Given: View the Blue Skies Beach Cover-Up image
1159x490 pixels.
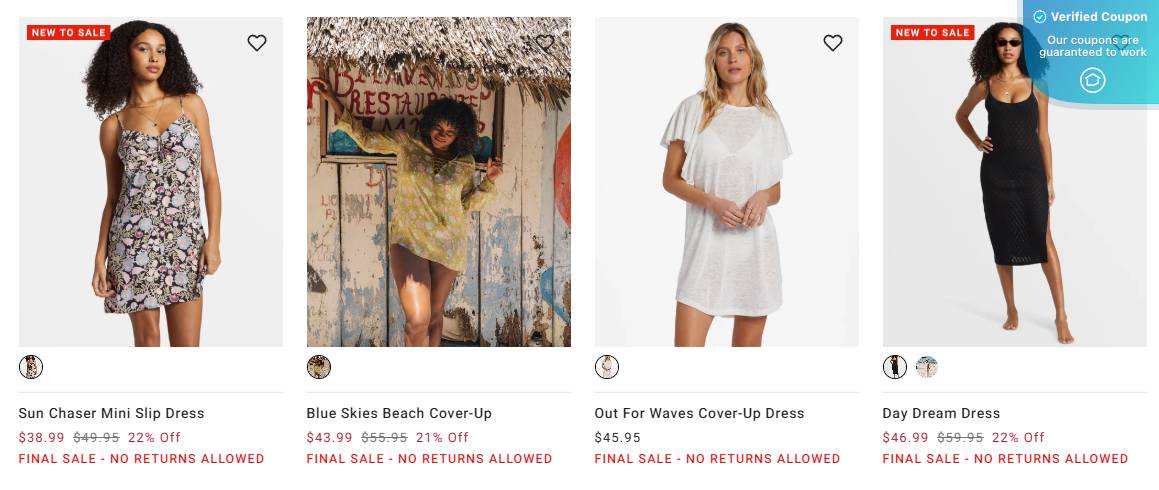Looking at the screenshot, I should (x=439, y=200).
